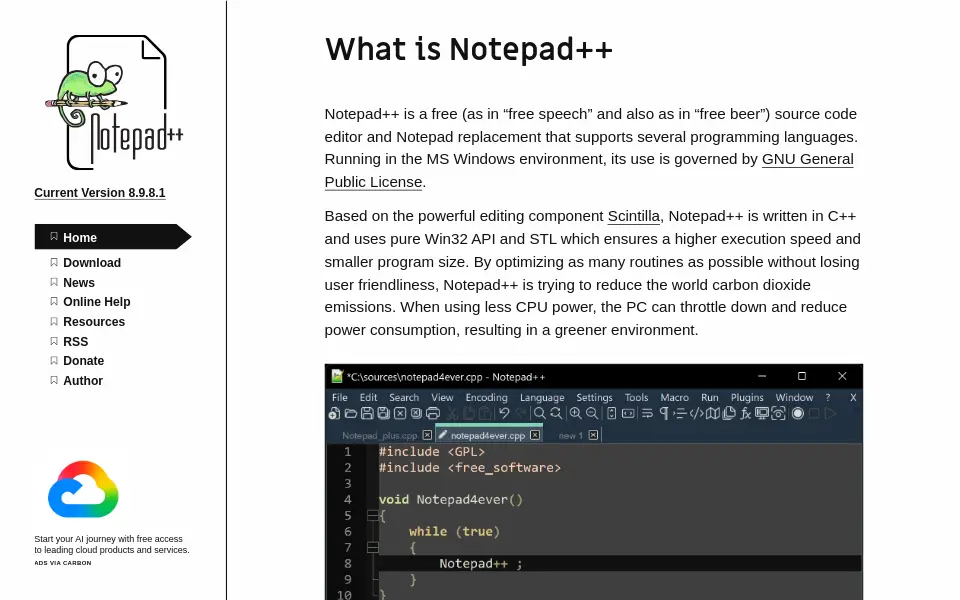Click the monitor-shaped icon after fx
The width and height of the screenshot is (960, 600).
tap(762, 413)
